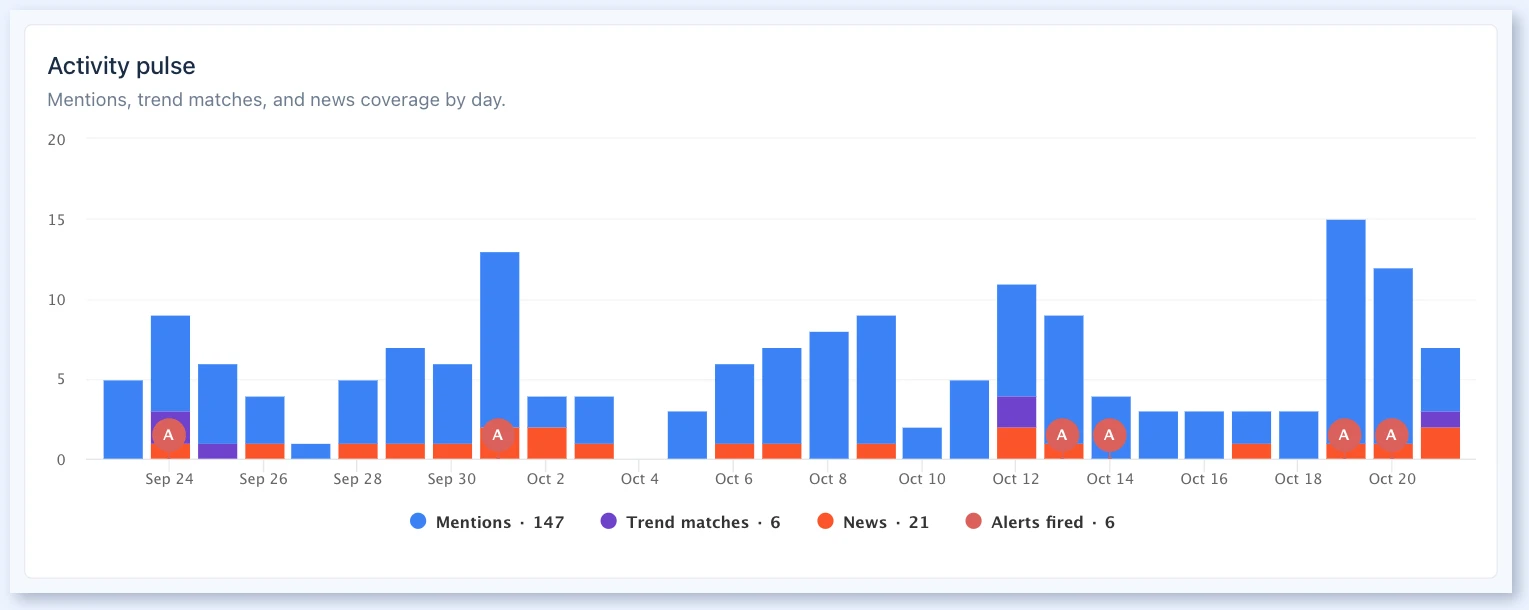Toggle the Trend matches legend item
The image size is (1529, 610).
pyautogui.click(x=690, y=522)
